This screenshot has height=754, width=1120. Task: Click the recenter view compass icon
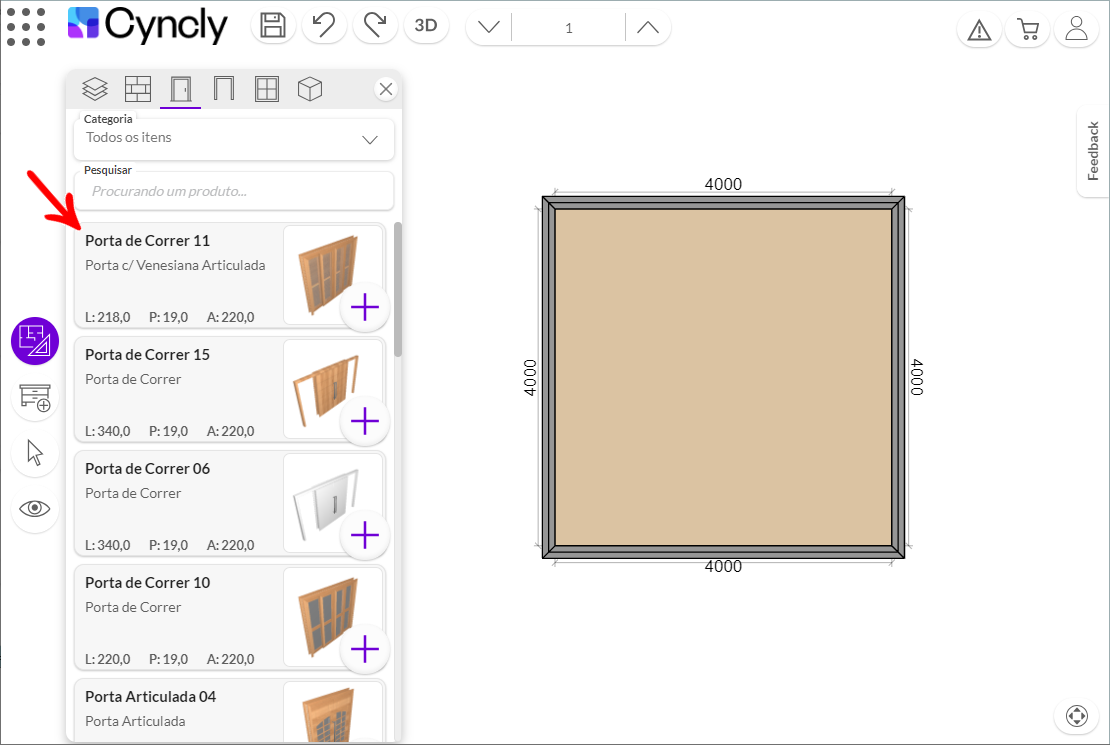point(1076,715)
